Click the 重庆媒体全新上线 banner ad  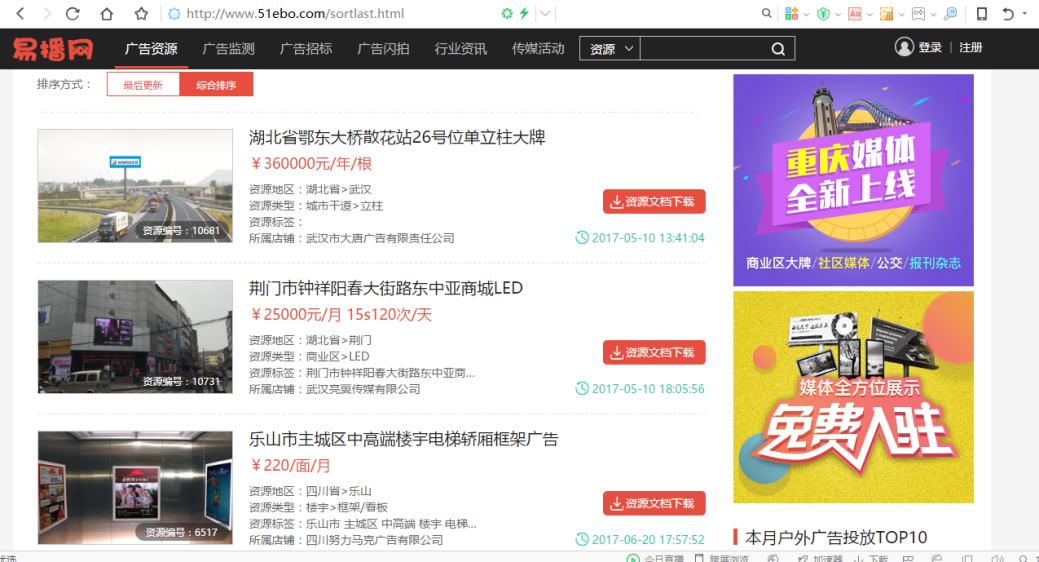tap(853, 180)
